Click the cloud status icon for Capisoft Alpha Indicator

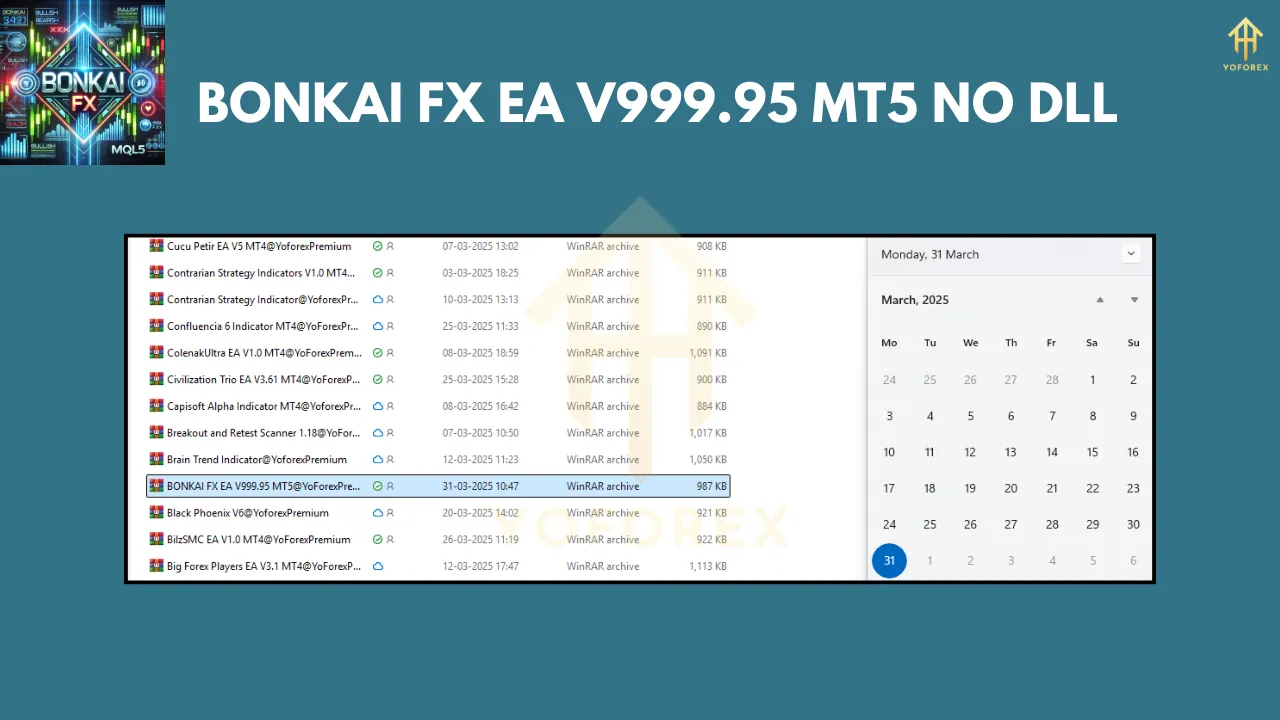coord(378,406)
